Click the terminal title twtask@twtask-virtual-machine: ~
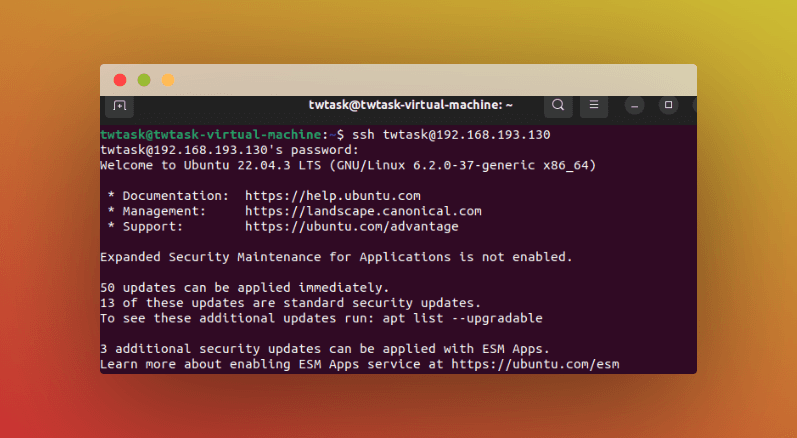The image size is (797, 438). pyautogui.click(x=410, y=105)
